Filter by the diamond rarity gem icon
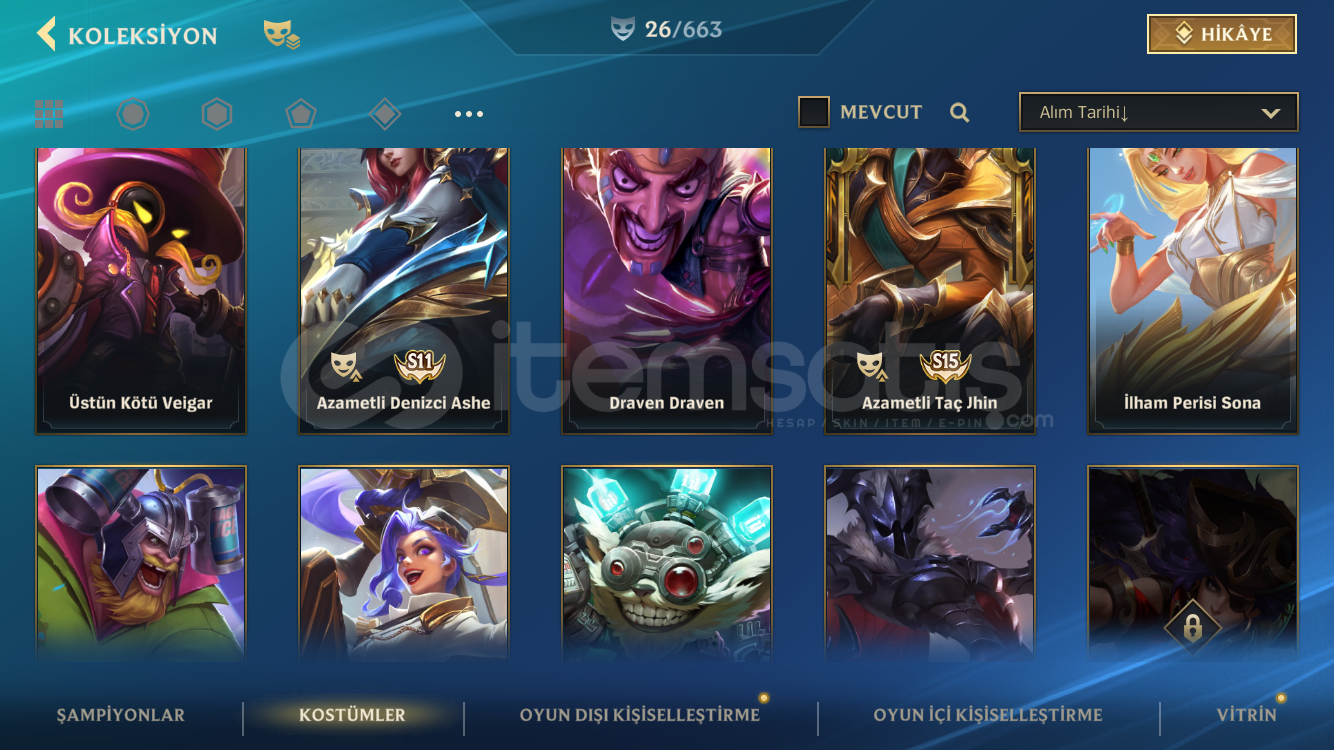 pos(385,114)
